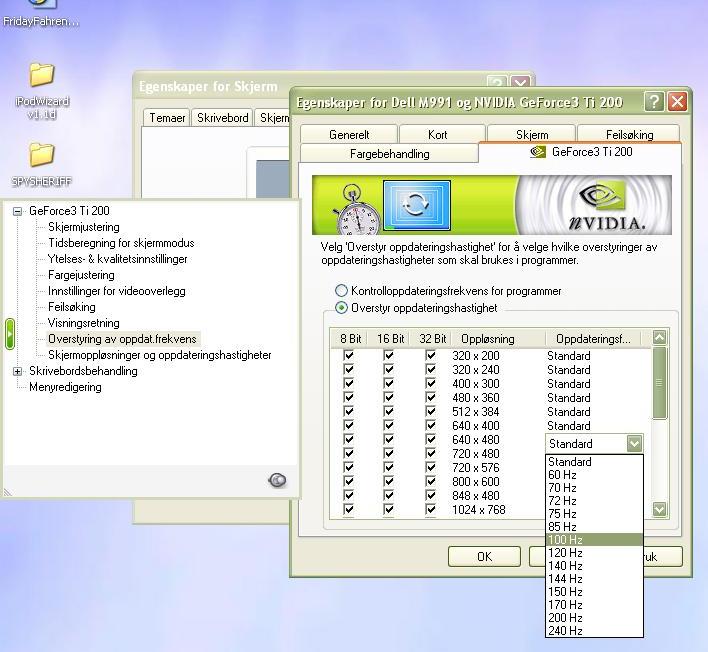Open refresh rate dropdown arrow for 640 x 480

(634, 444)
